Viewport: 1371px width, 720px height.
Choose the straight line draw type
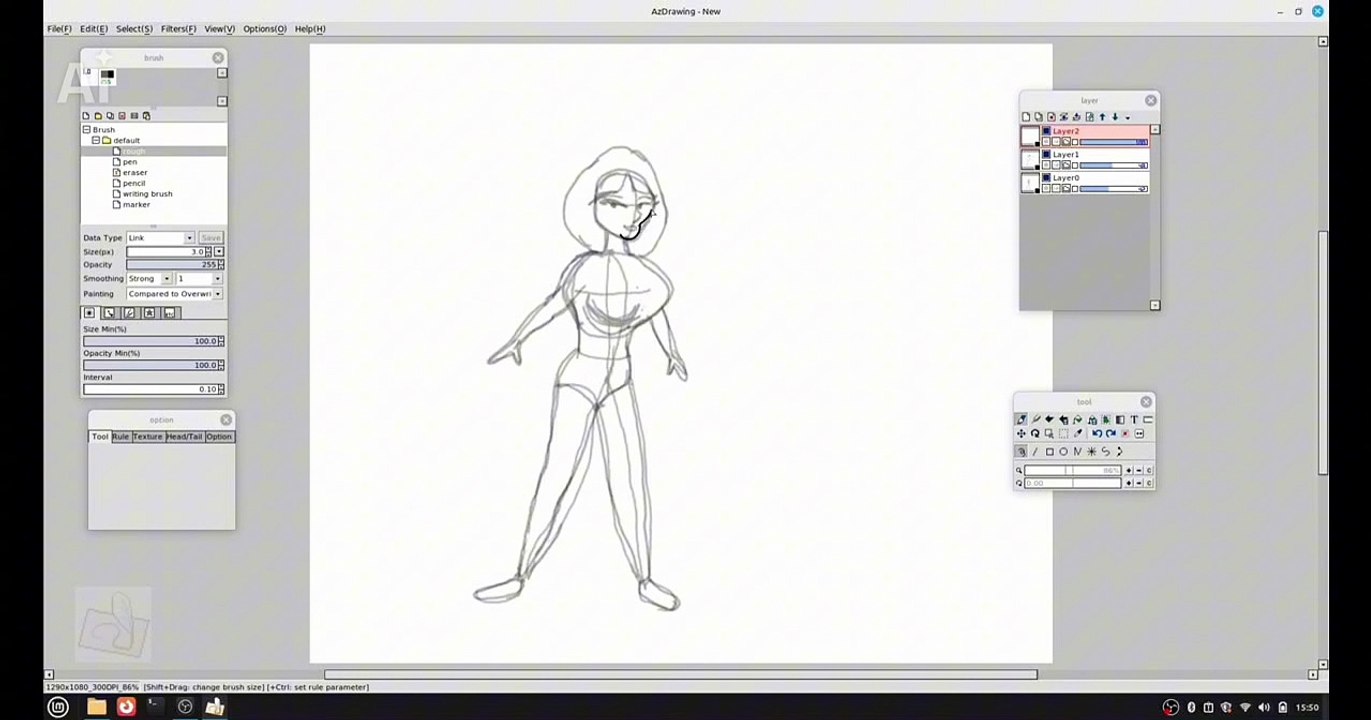[x=1035, y=452]
